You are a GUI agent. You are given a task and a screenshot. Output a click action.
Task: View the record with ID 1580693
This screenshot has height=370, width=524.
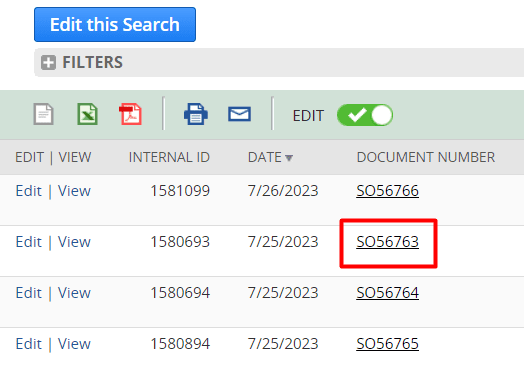74,242
